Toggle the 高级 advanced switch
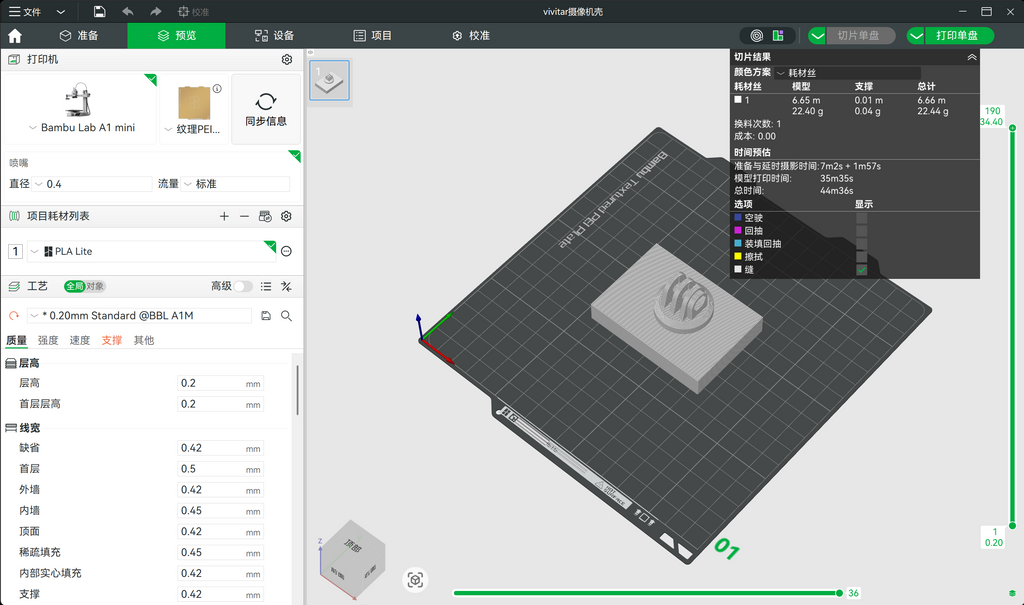Screen dimensions: 1024x605 243,286
